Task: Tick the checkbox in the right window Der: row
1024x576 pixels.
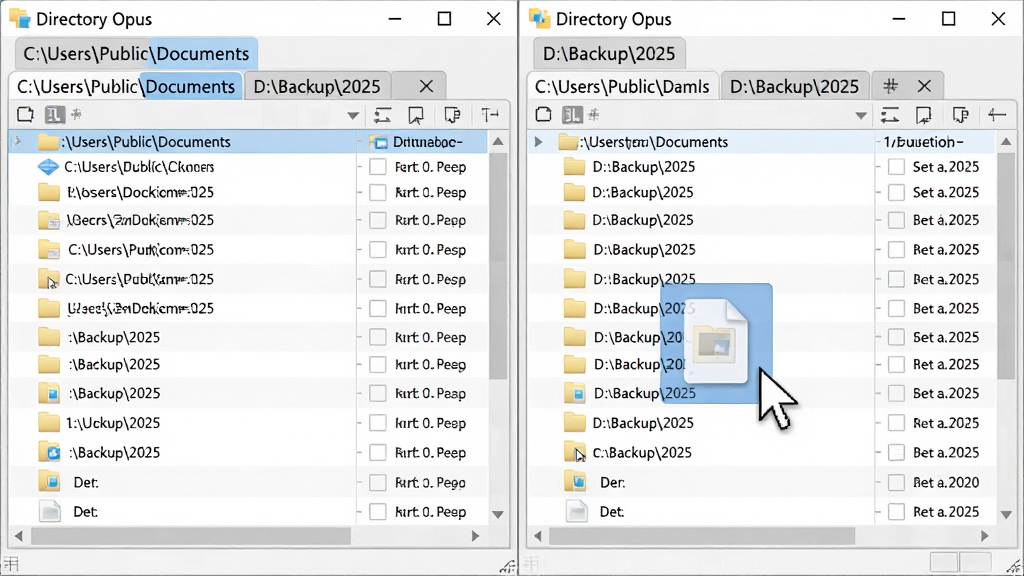Action: click(x=896, y=483)
